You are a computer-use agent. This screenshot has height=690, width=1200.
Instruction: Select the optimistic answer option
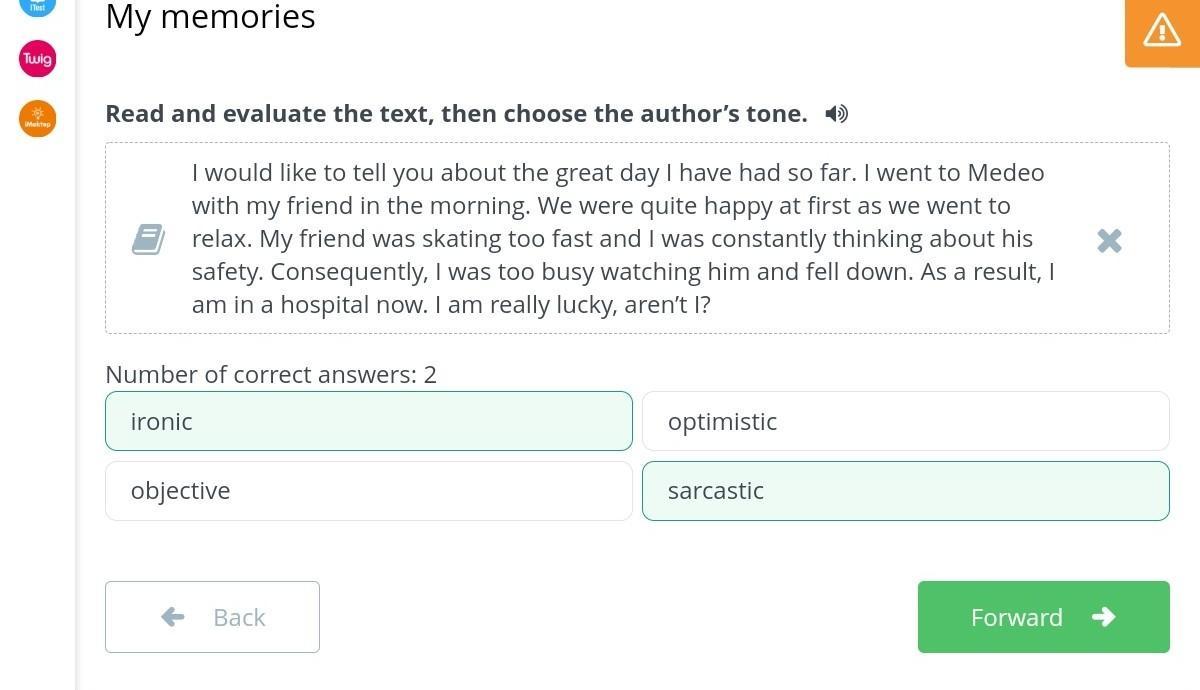905,421
